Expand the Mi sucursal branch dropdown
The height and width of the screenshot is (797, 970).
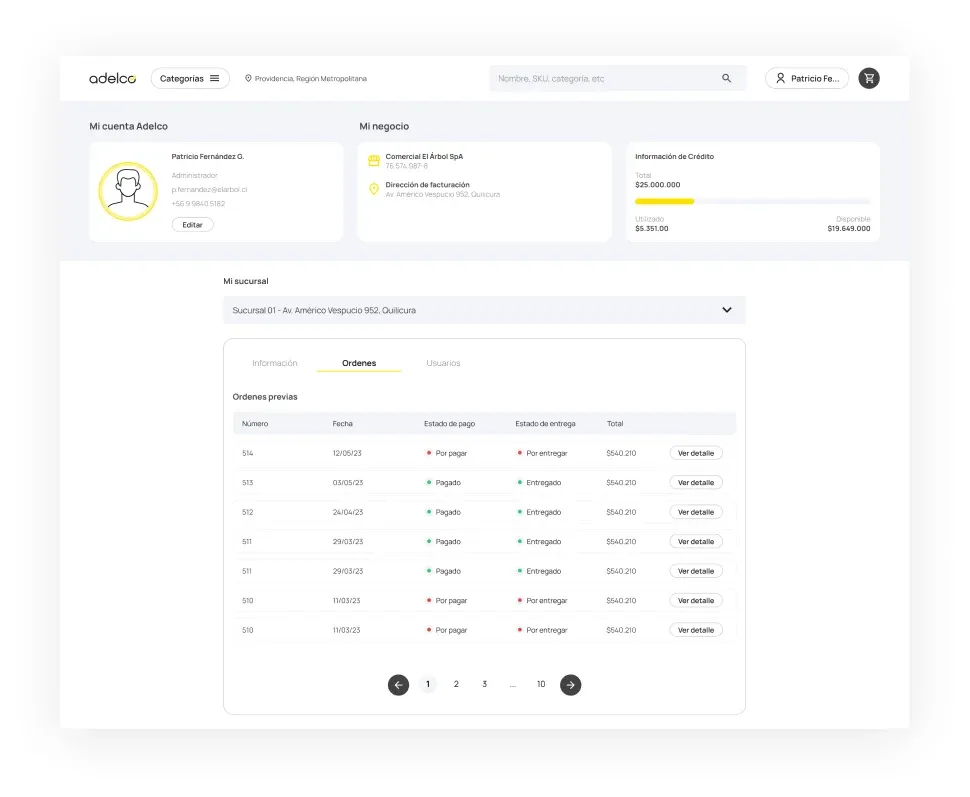point(484,310)
